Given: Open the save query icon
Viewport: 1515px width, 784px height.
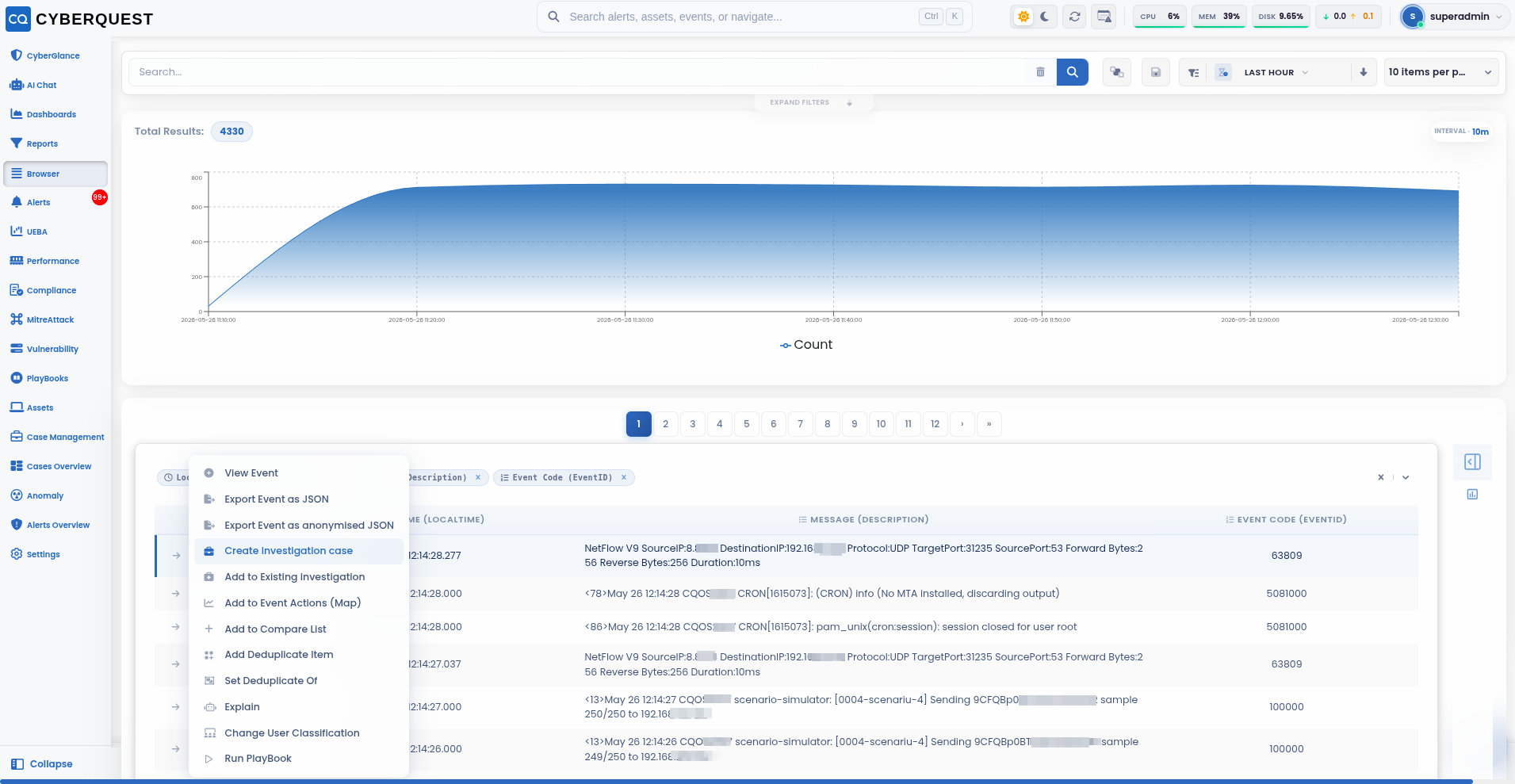Looking at the screenshot, I should [1156, 72].
